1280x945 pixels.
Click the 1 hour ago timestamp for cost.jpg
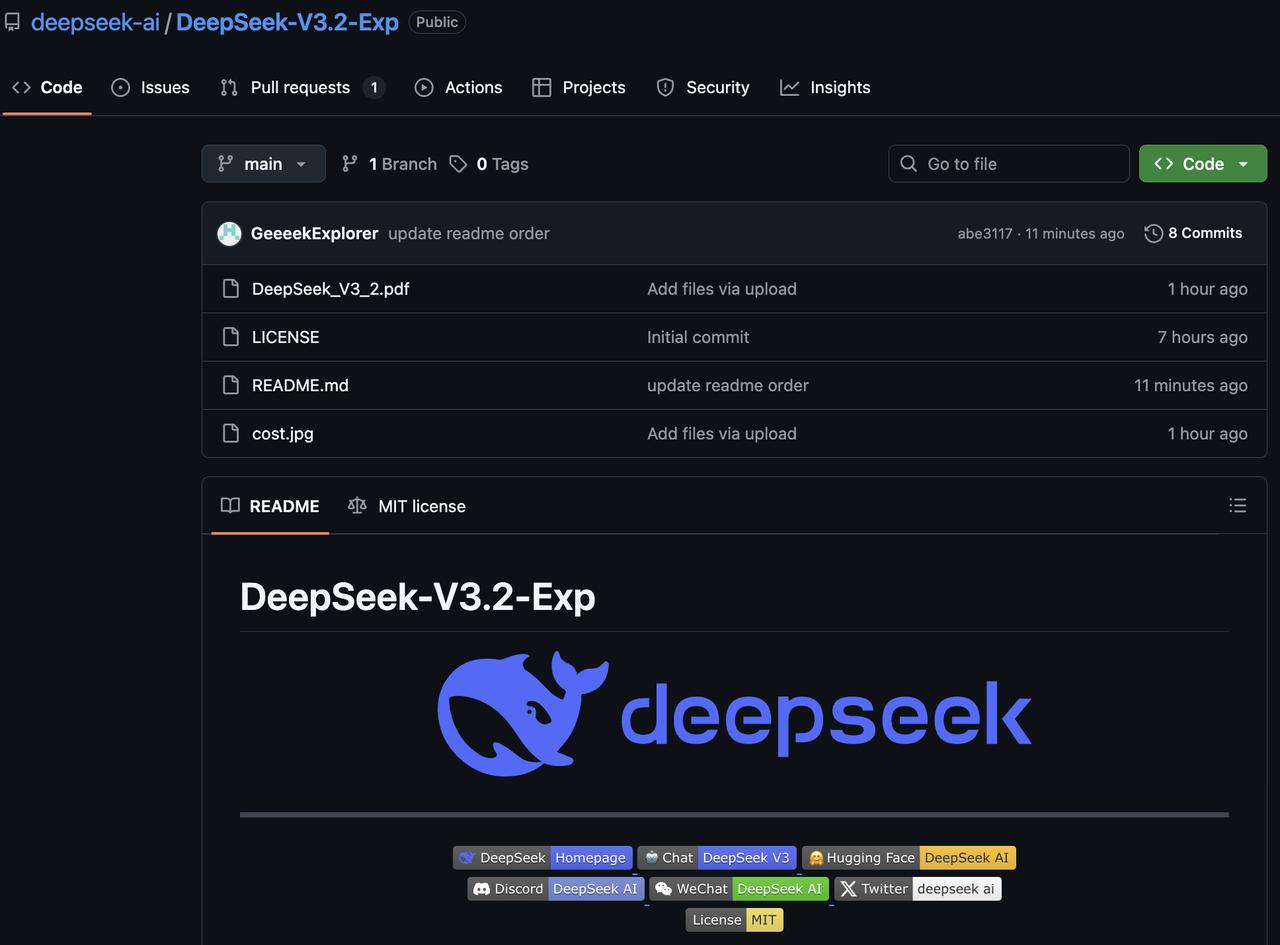click(1208, 433)
